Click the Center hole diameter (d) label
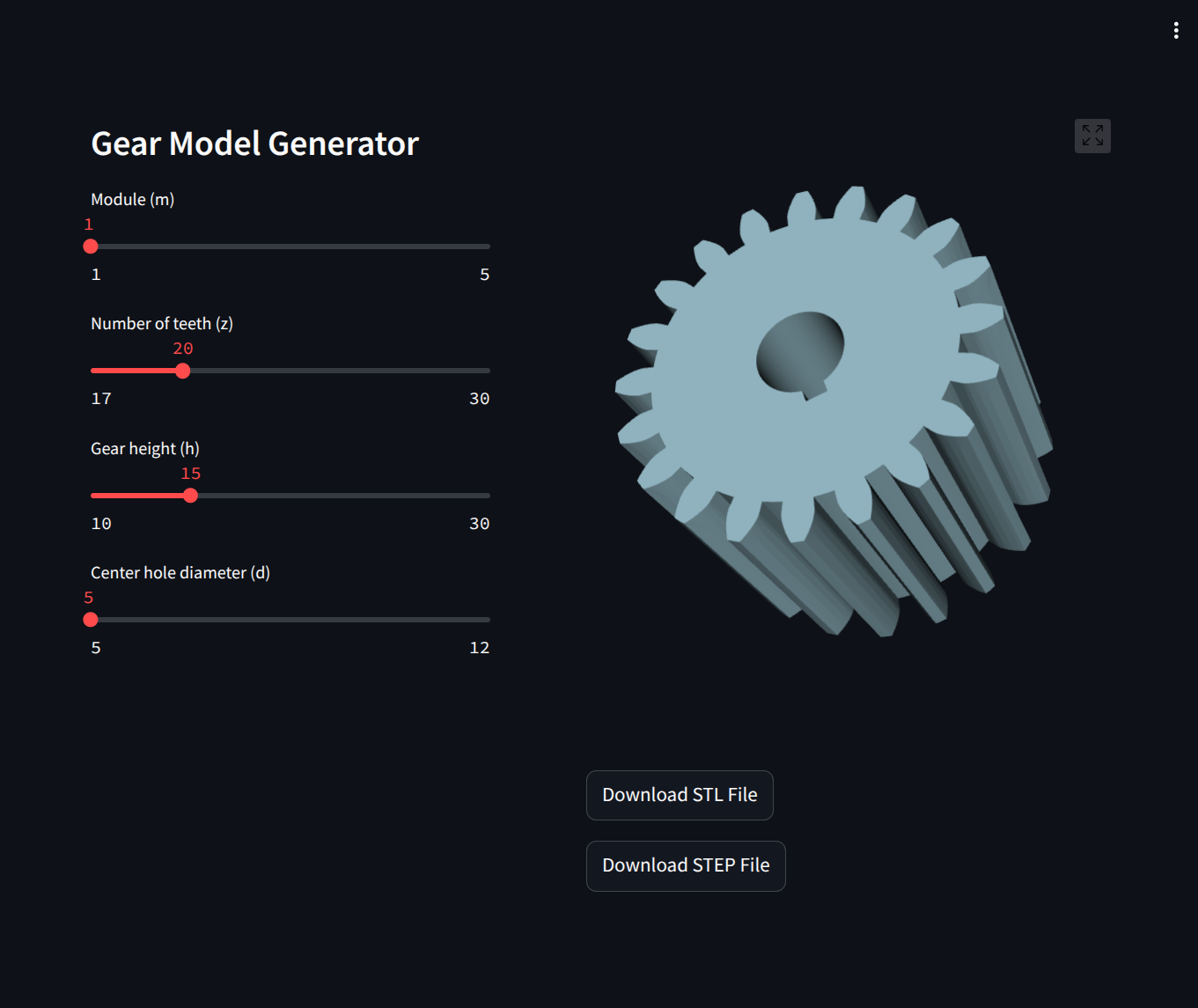This screenshot has width=1198, height=1008. click(180, 573)
